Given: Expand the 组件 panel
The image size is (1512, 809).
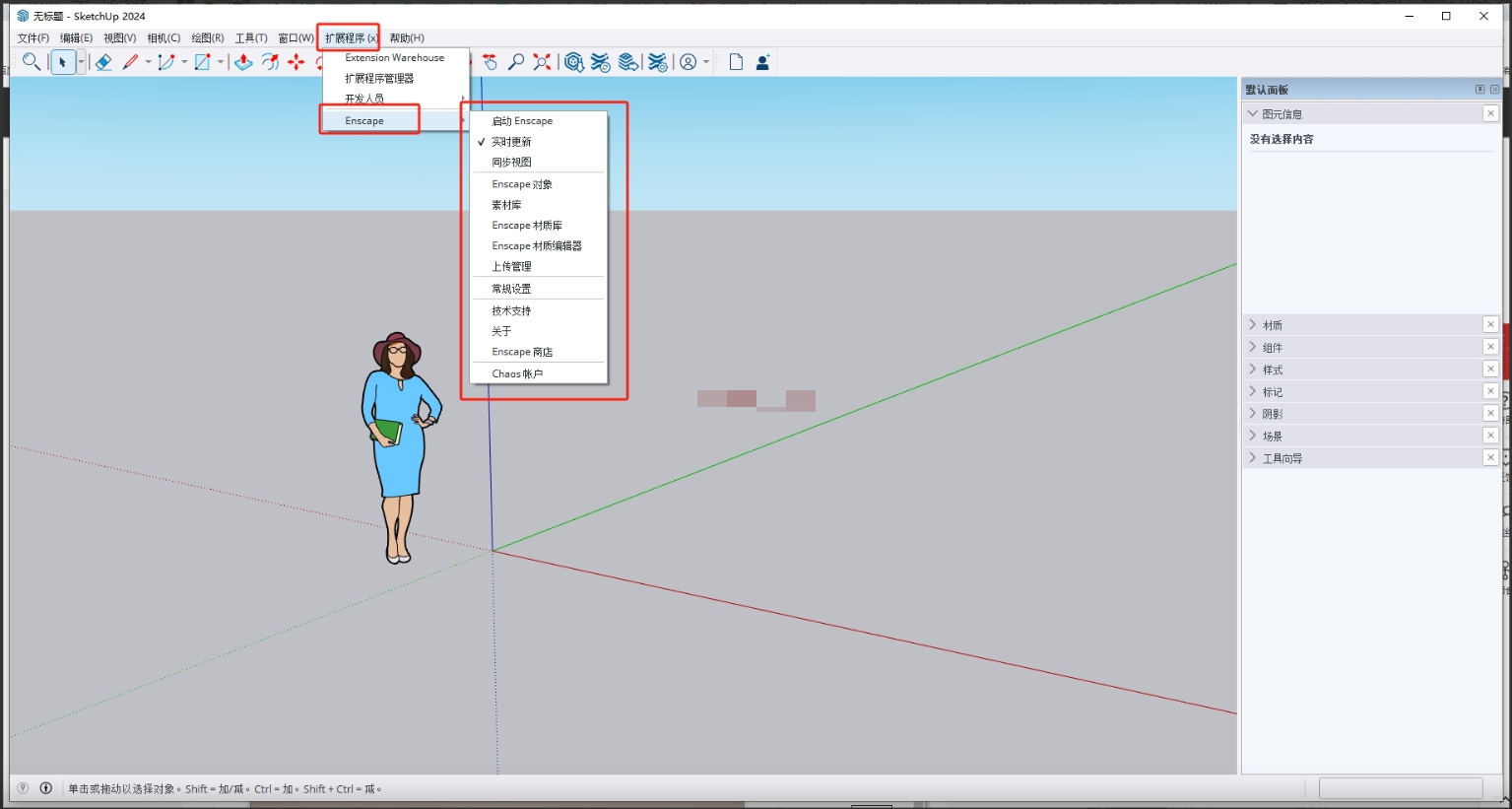Looking at the screenshot, I should (x=1253, y=348).
